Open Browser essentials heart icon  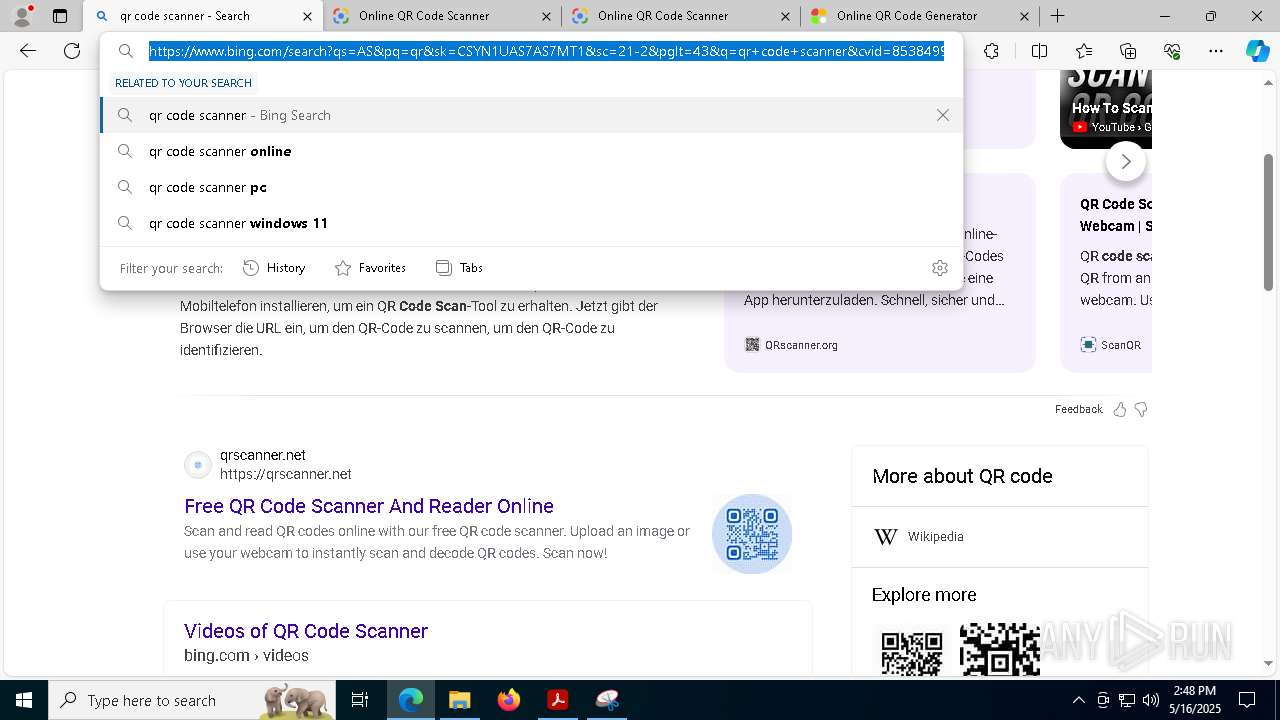click(x=1172, y=51)
